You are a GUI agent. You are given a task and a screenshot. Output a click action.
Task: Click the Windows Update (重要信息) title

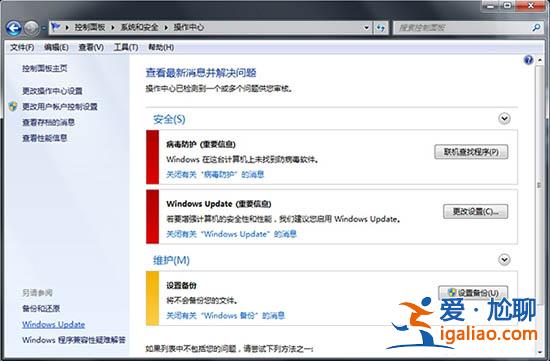point(219,204)
